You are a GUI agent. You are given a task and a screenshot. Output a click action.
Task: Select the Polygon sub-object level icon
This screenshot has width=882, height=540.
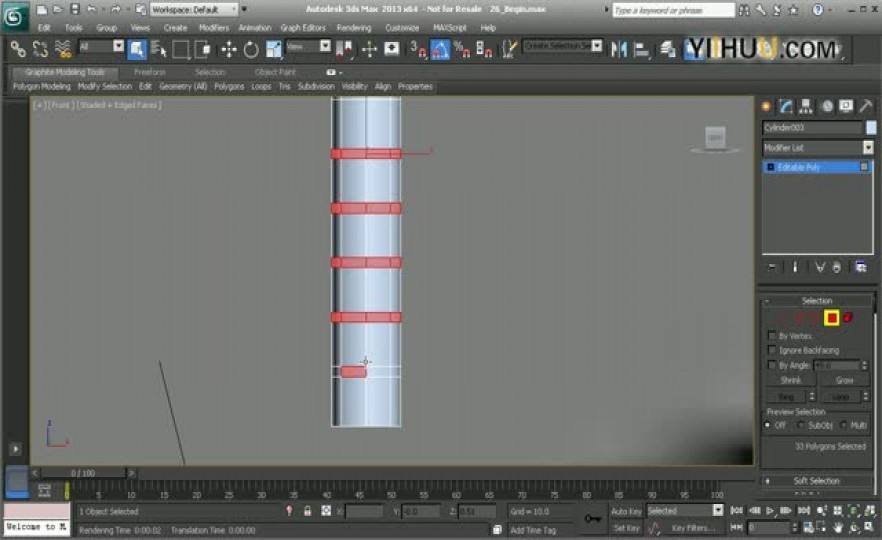[831, 318]
